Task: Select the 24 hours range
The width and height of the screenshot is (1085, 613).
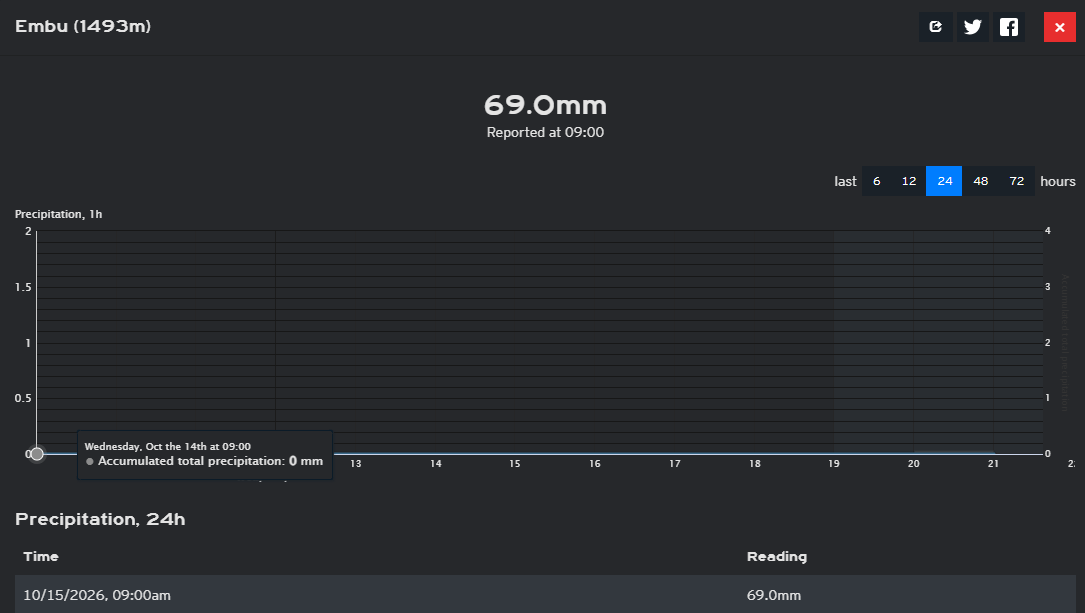Action: point(945,181)
